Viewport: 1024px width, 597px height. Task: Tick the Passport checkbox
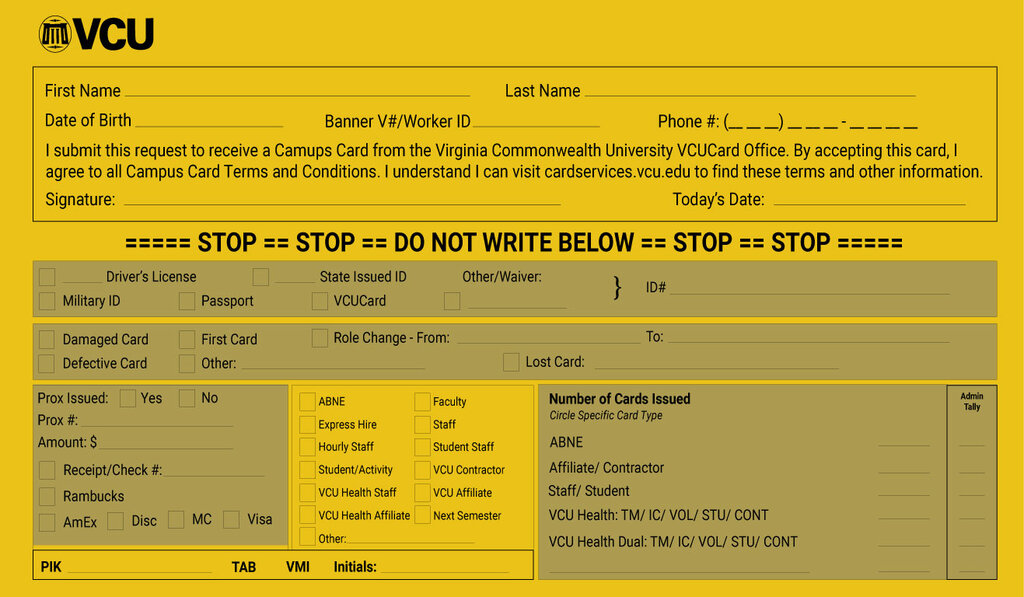(187, 301)
